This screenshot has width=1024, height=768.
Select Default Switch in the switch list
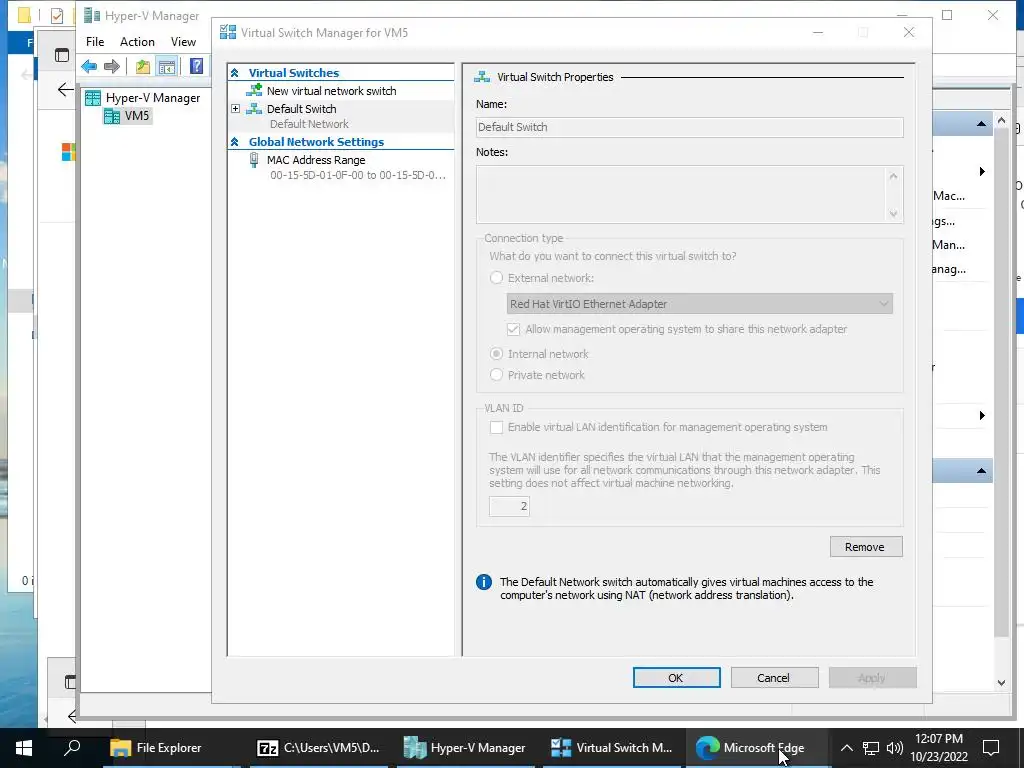(301, 109)
